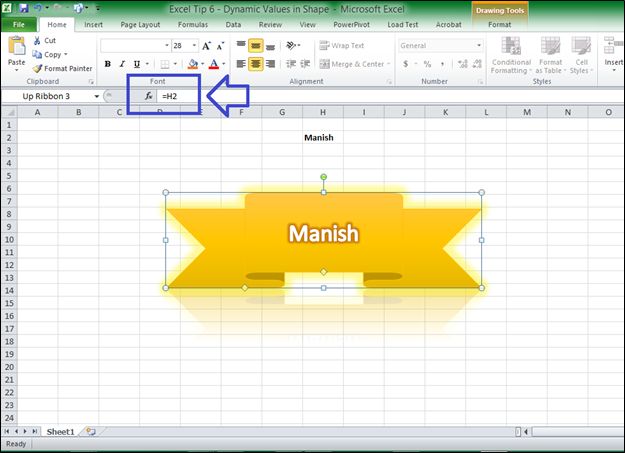Click the Undo icon in title bar
The image size is (625, 453).
(38, 8)
